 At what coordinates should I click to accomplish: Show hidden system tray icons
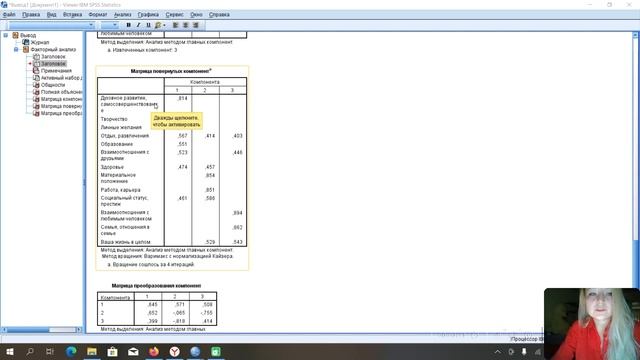click(x=498, y=351)
